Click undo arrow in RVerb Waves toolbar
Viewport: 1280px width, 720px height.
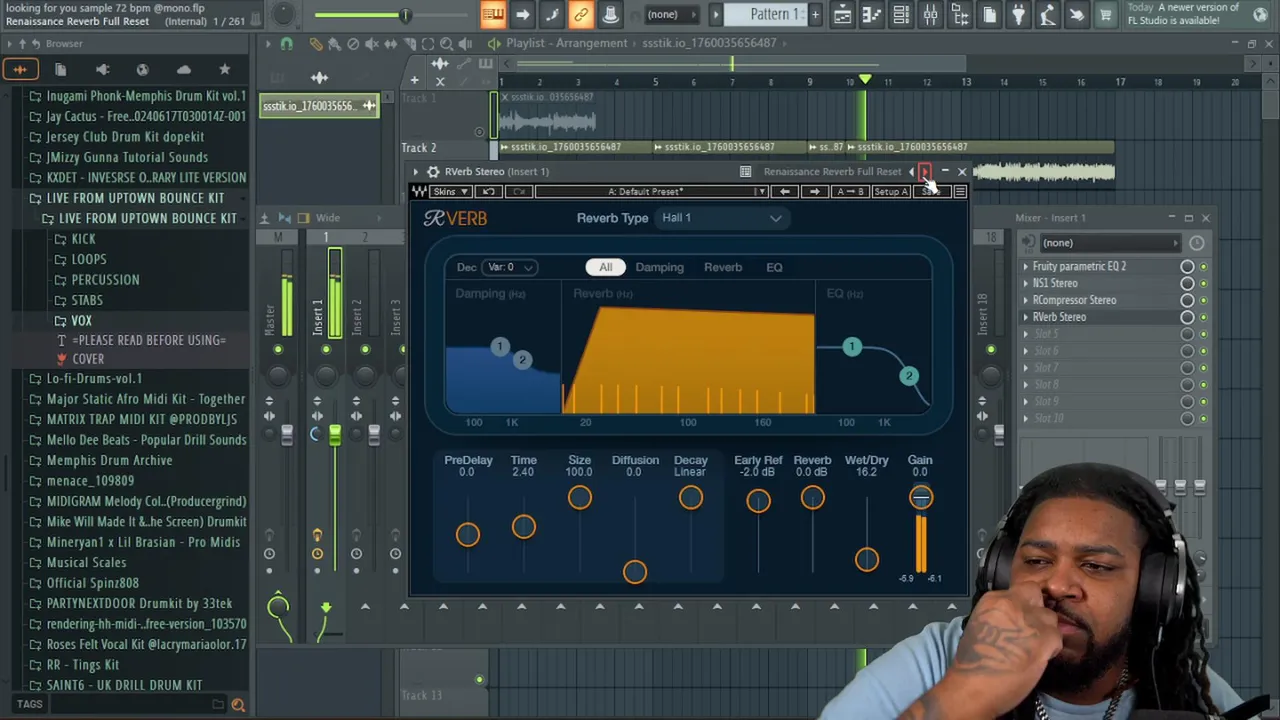click(489, 191)
